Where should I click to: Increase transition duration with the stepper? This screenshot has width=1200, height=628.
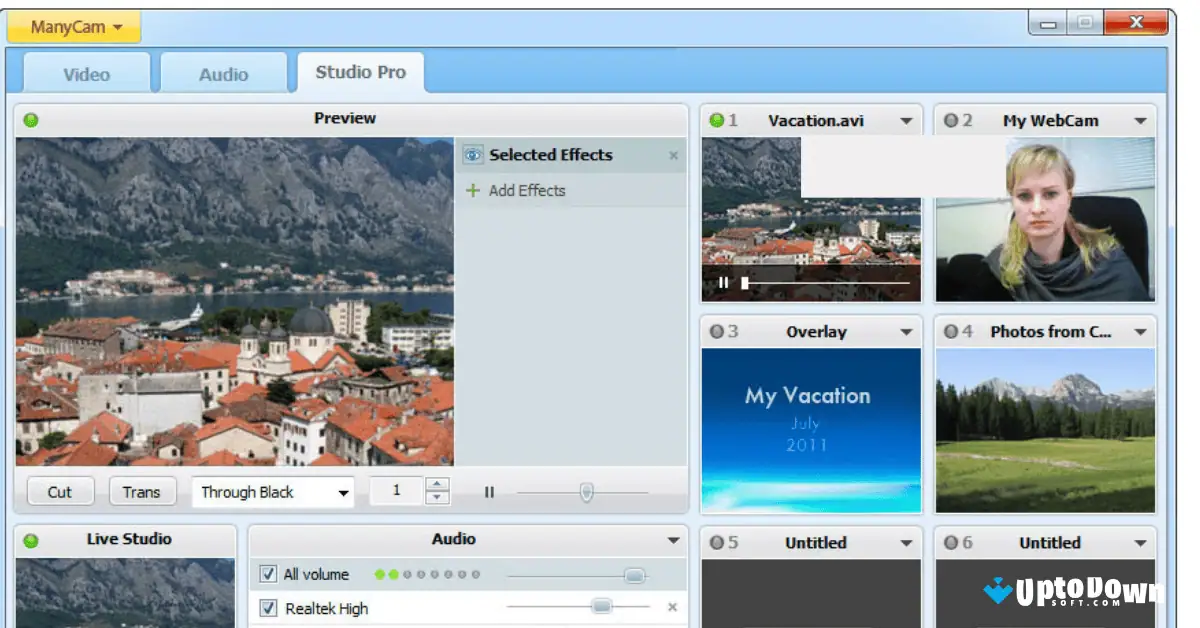pyautogui.click(x=437, y=485)
